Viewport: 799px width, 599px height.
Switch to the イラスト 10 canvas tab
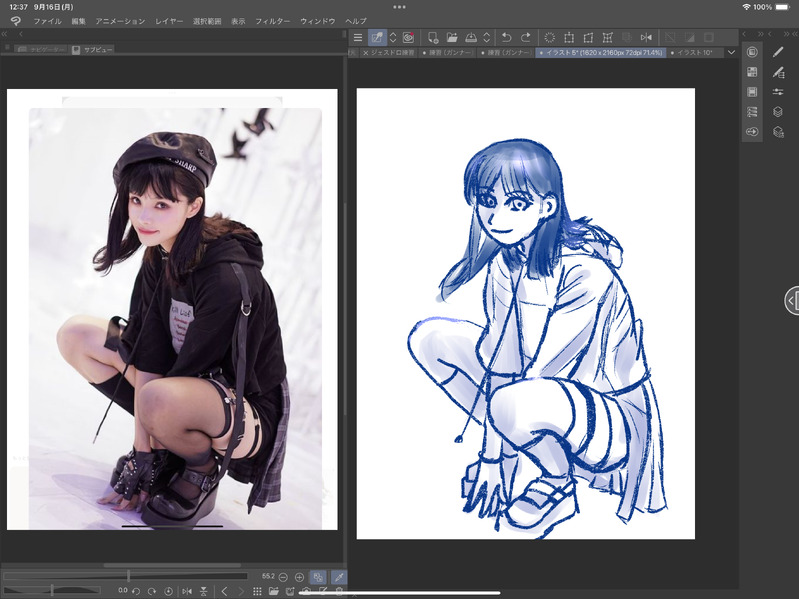(694, 52)
